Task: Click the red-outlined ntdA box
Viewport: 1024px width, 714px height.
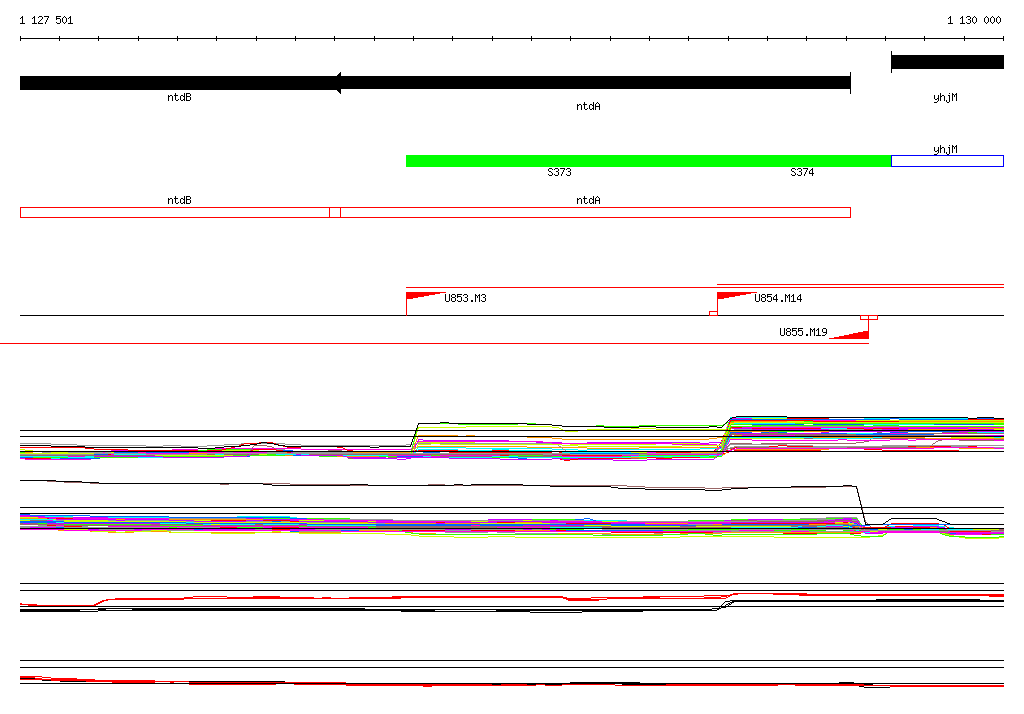Action: [x=595, y=212]
